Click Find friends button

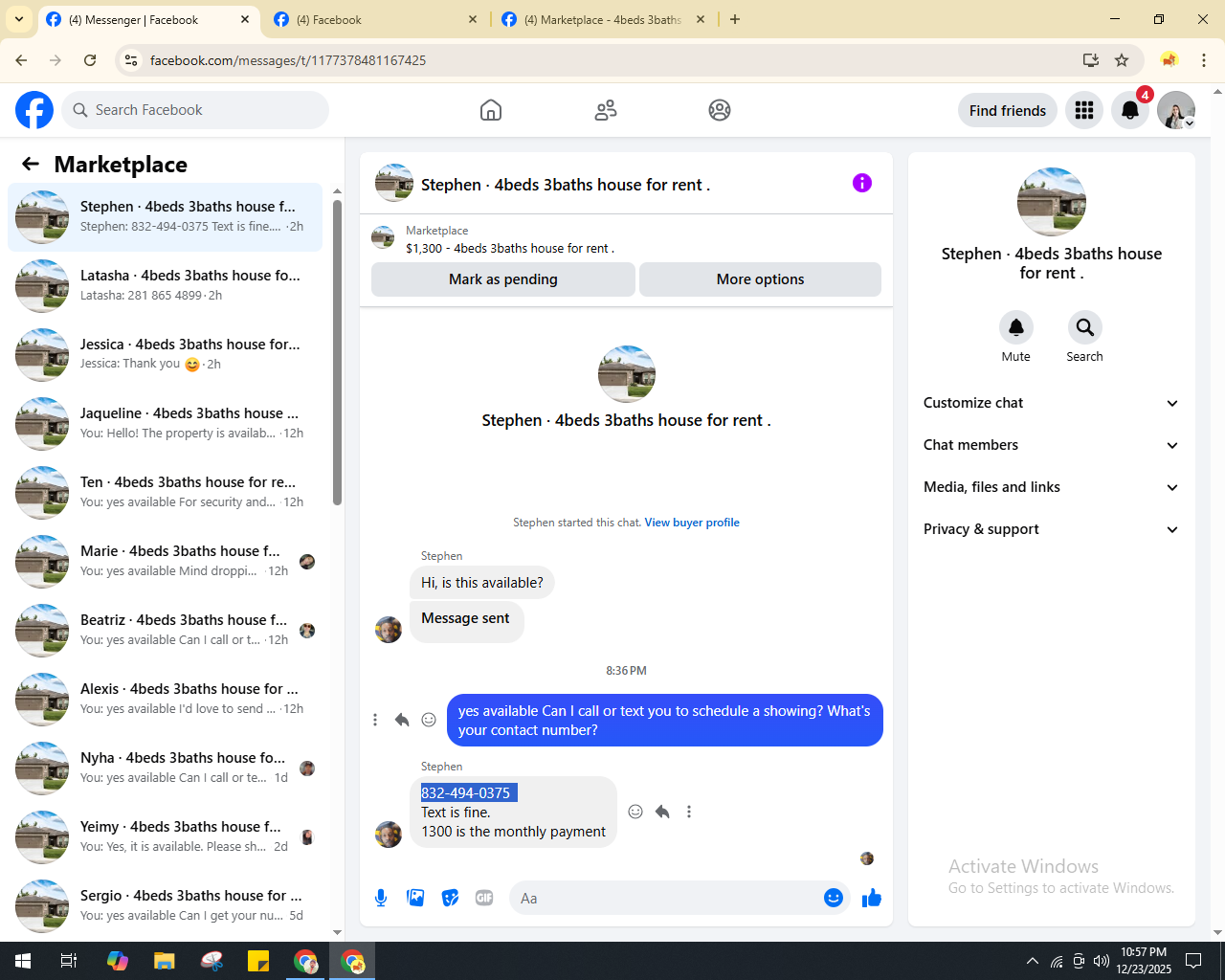tap(1008, 110)
